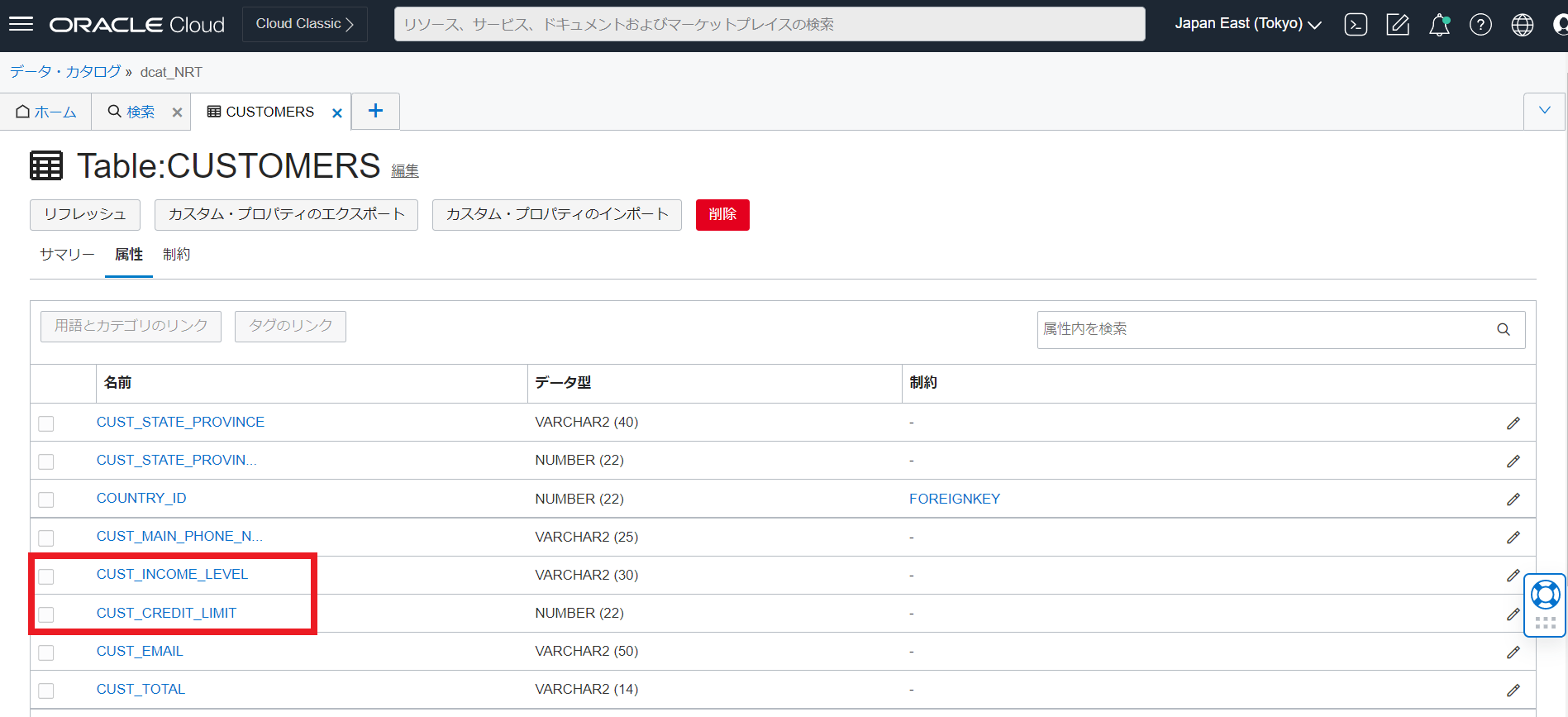Click the magnifier icon in attribute search
Viewport: 1568px width, 717px height.
coord(1503,330)
